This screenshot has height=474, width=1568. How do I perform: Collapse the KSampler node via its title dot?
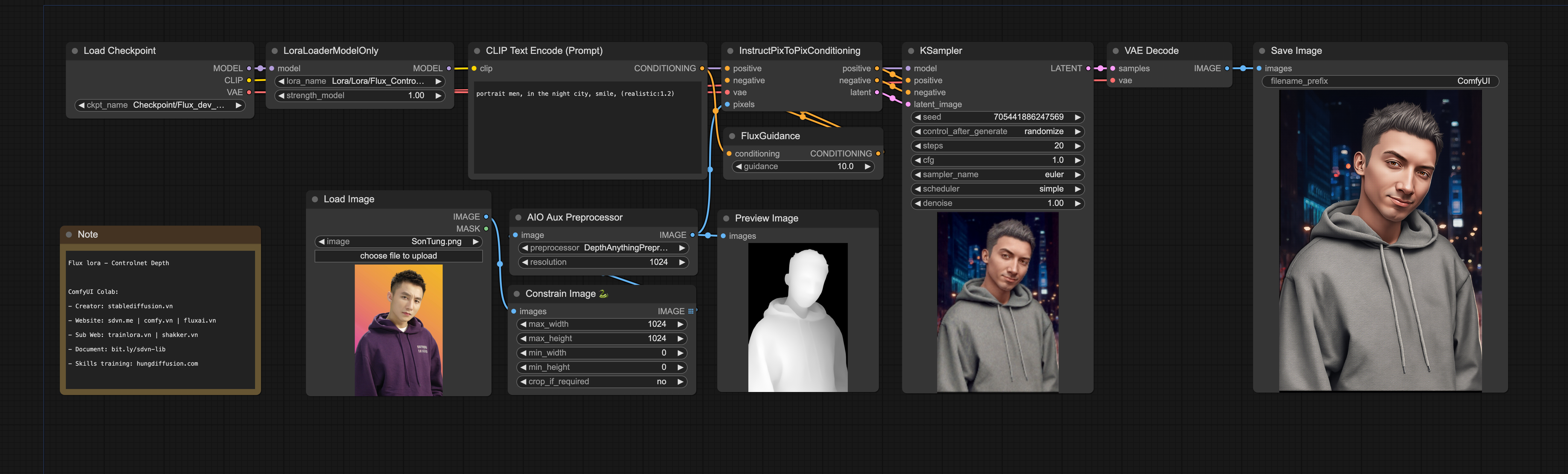click(911, 51)
